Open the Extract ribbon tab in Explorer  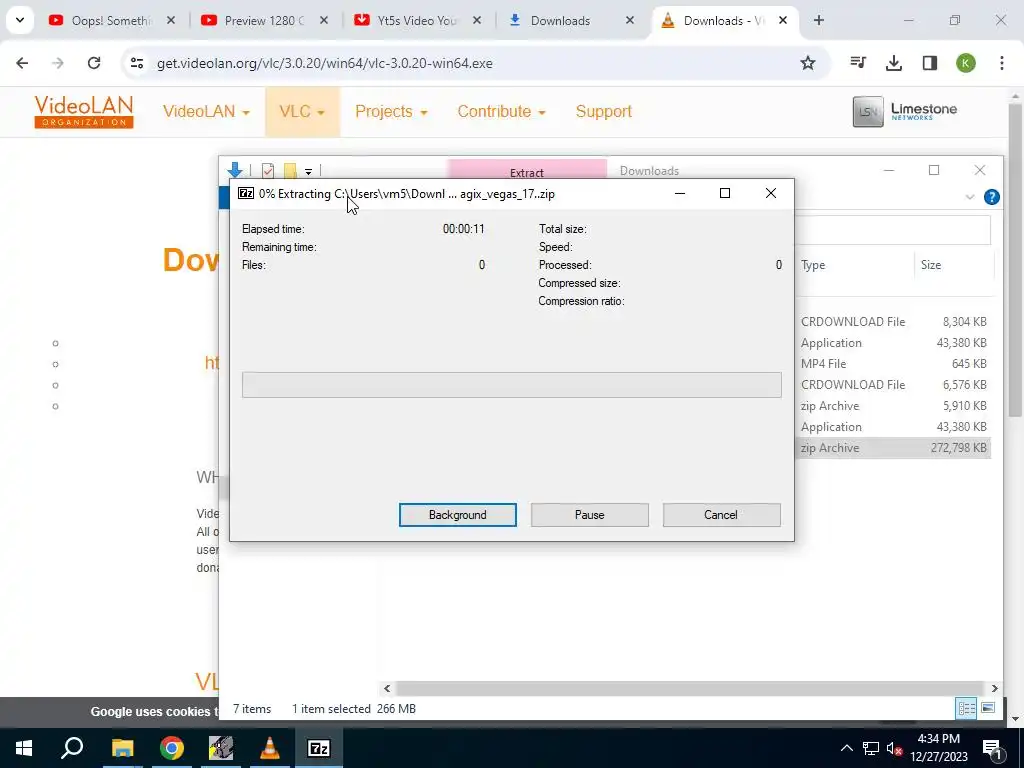coord(527,172)
